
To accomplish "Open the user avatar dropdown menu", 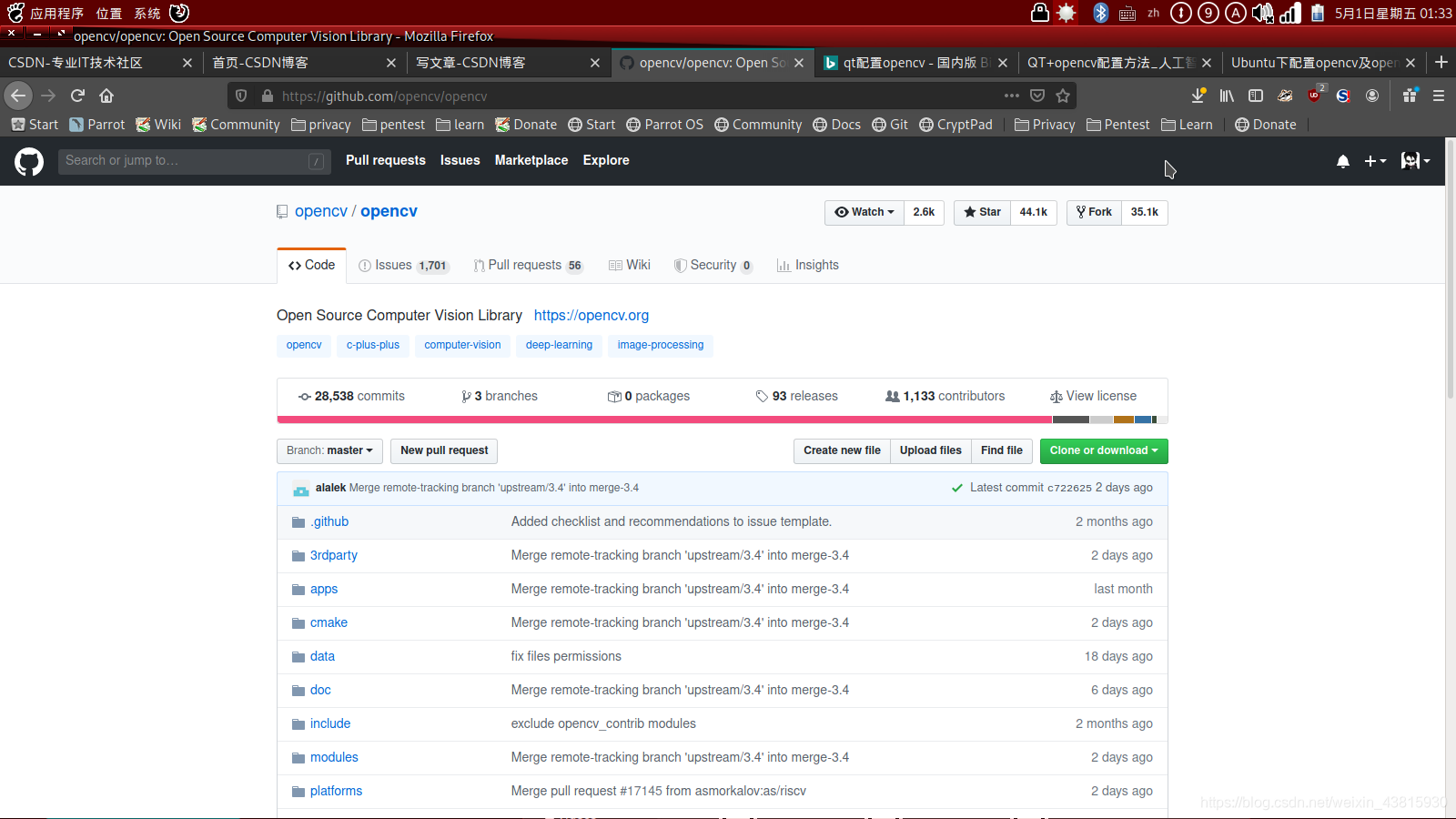I will [1415, 161].
